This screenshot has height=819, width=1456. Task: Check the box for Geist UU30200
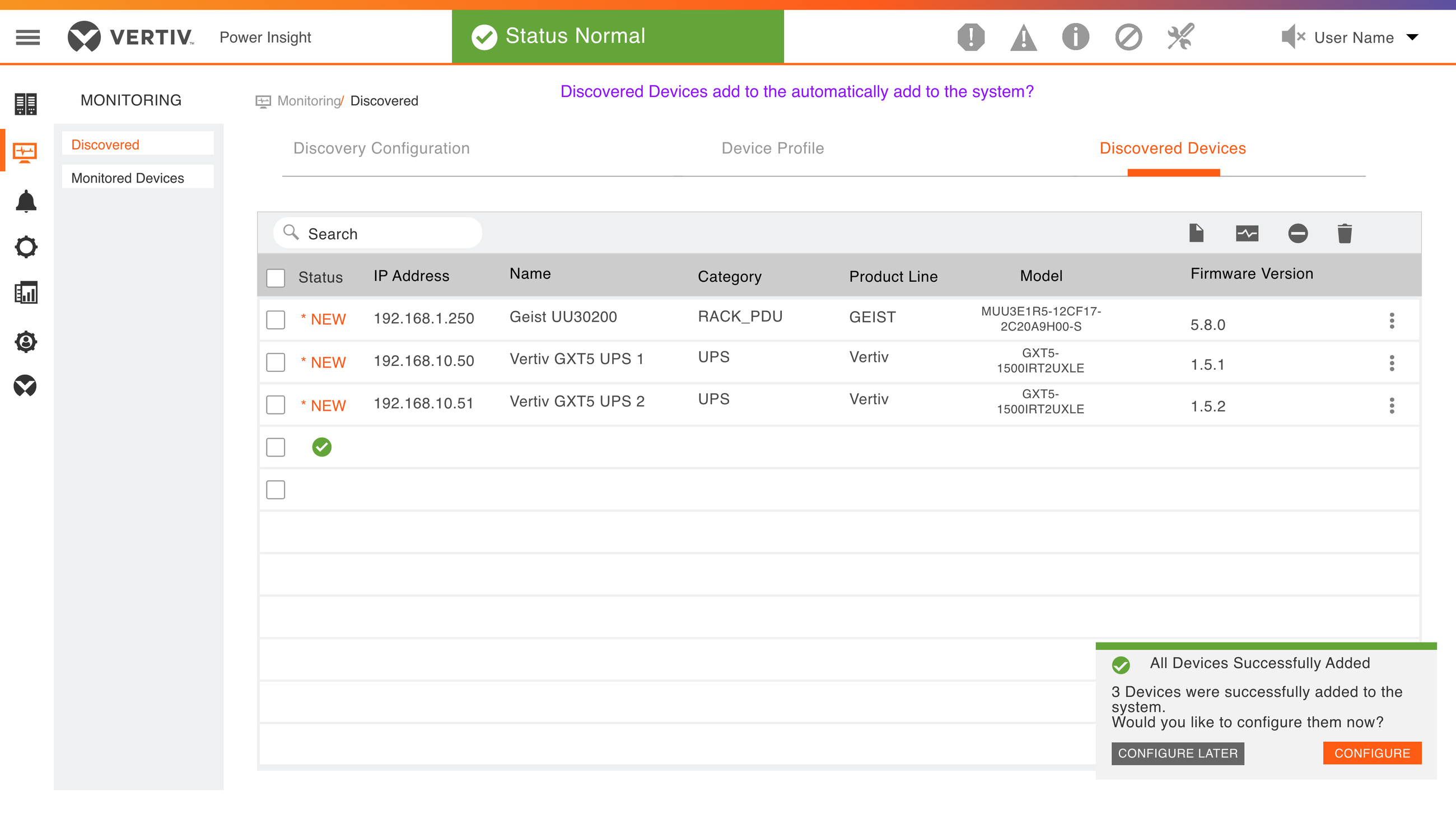[x=276, y=319]
